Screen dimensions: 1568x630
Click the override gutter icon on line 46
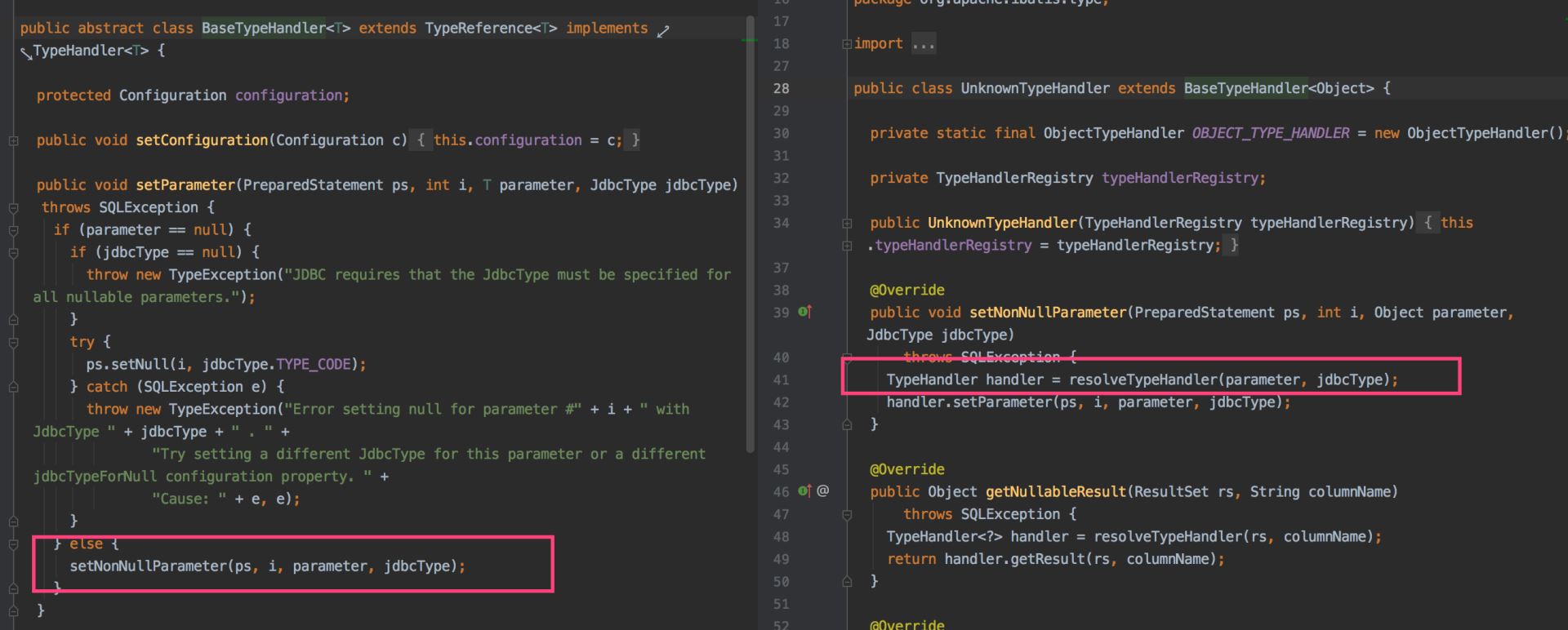[804, 491]
